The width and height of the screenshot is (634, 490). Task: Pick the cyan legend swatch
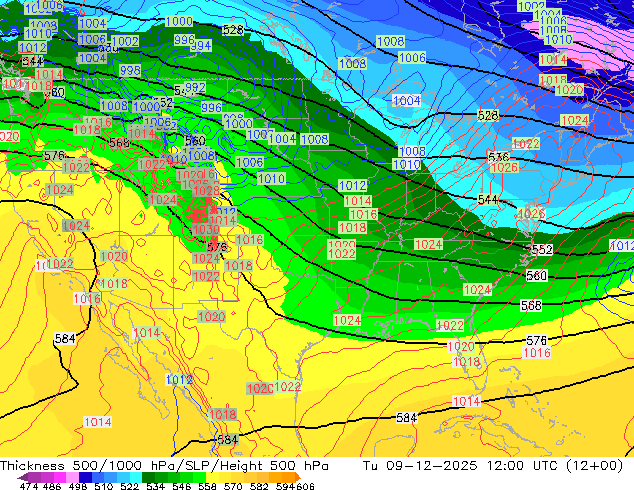136,477
